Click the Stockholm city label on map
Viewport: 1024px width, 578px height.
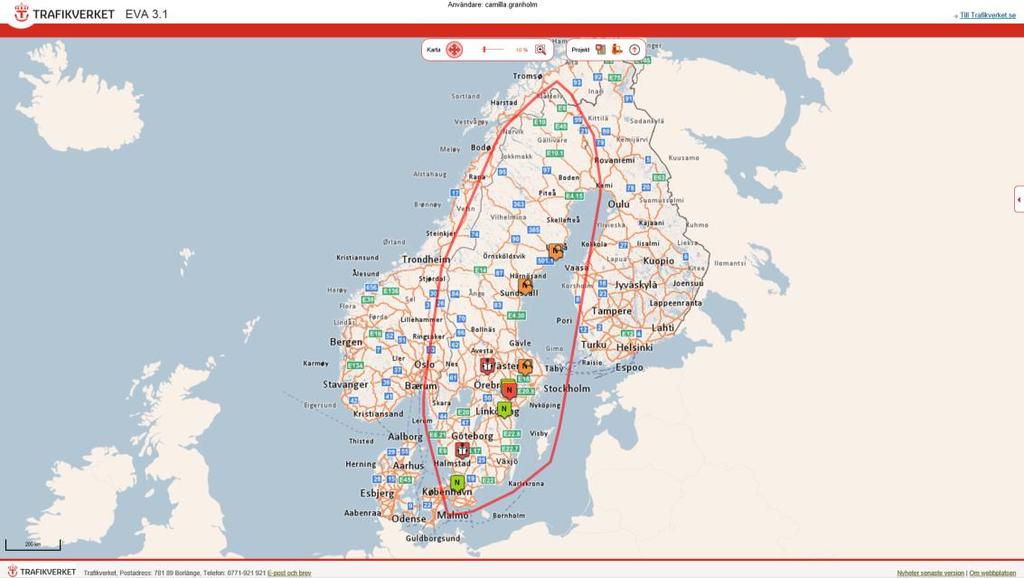[x=567, y=388]
